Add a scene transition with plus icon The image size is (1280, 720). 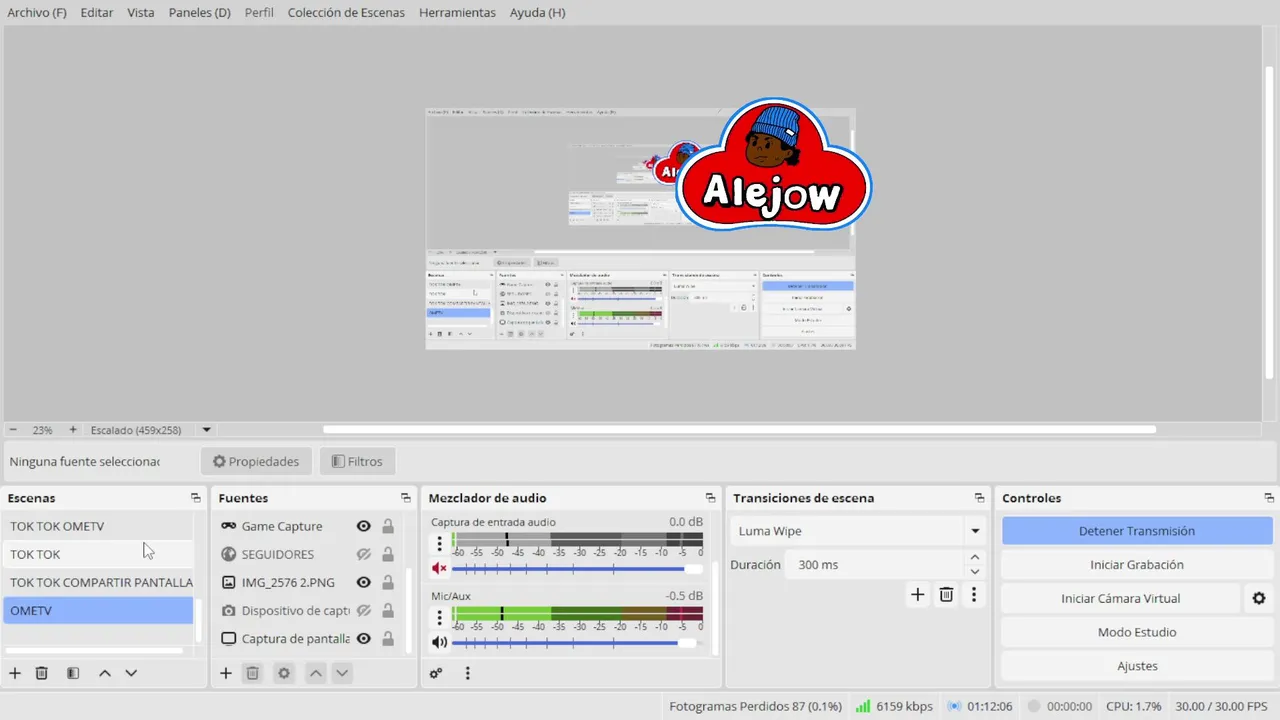917,595
